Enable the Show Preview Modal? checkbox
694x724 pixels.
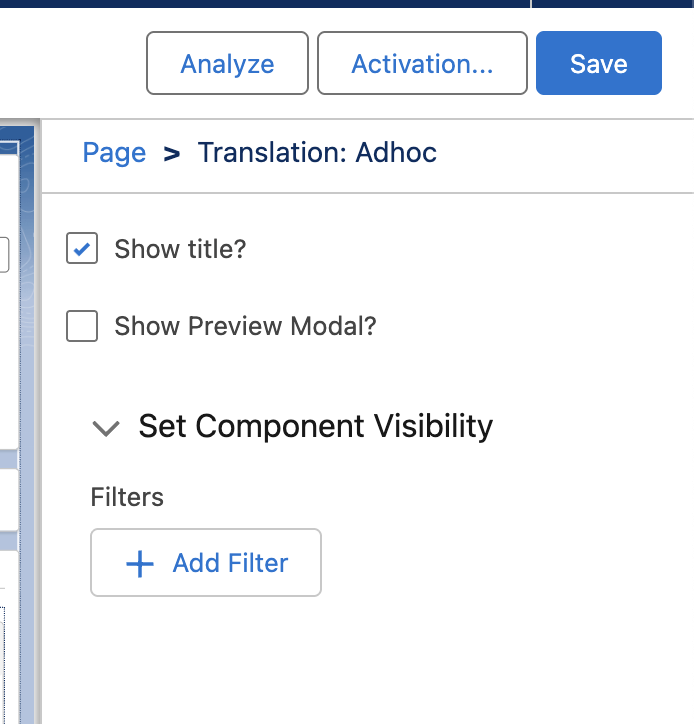pos(82,326)
